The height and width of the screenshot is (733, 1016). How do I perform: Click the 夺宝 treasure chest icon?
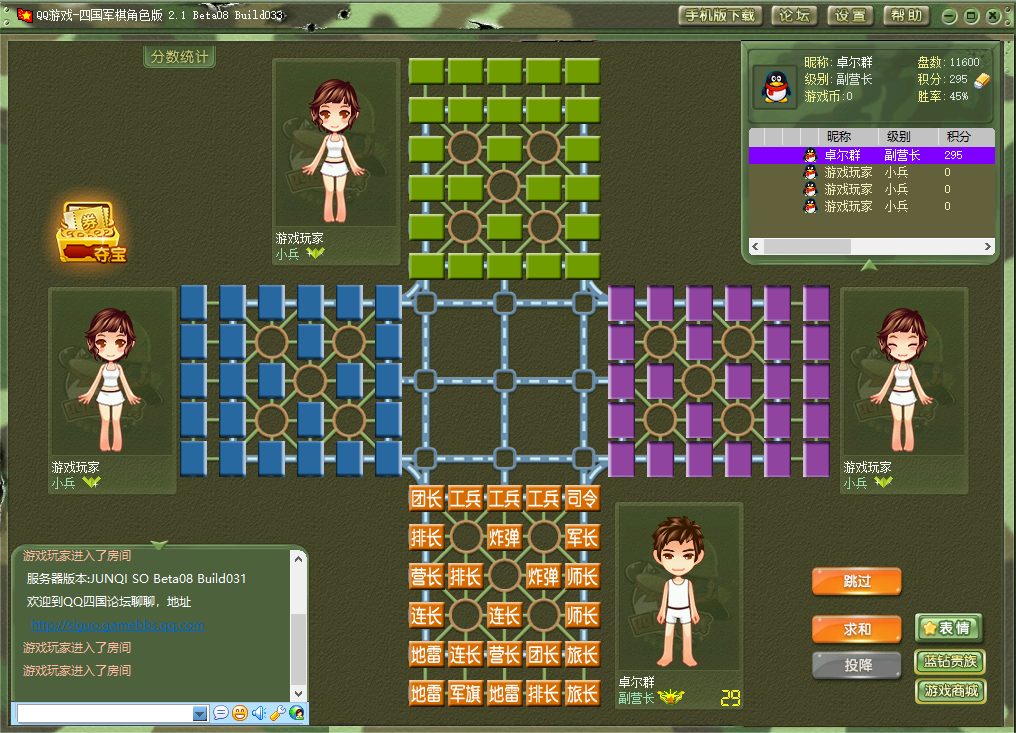92,233
